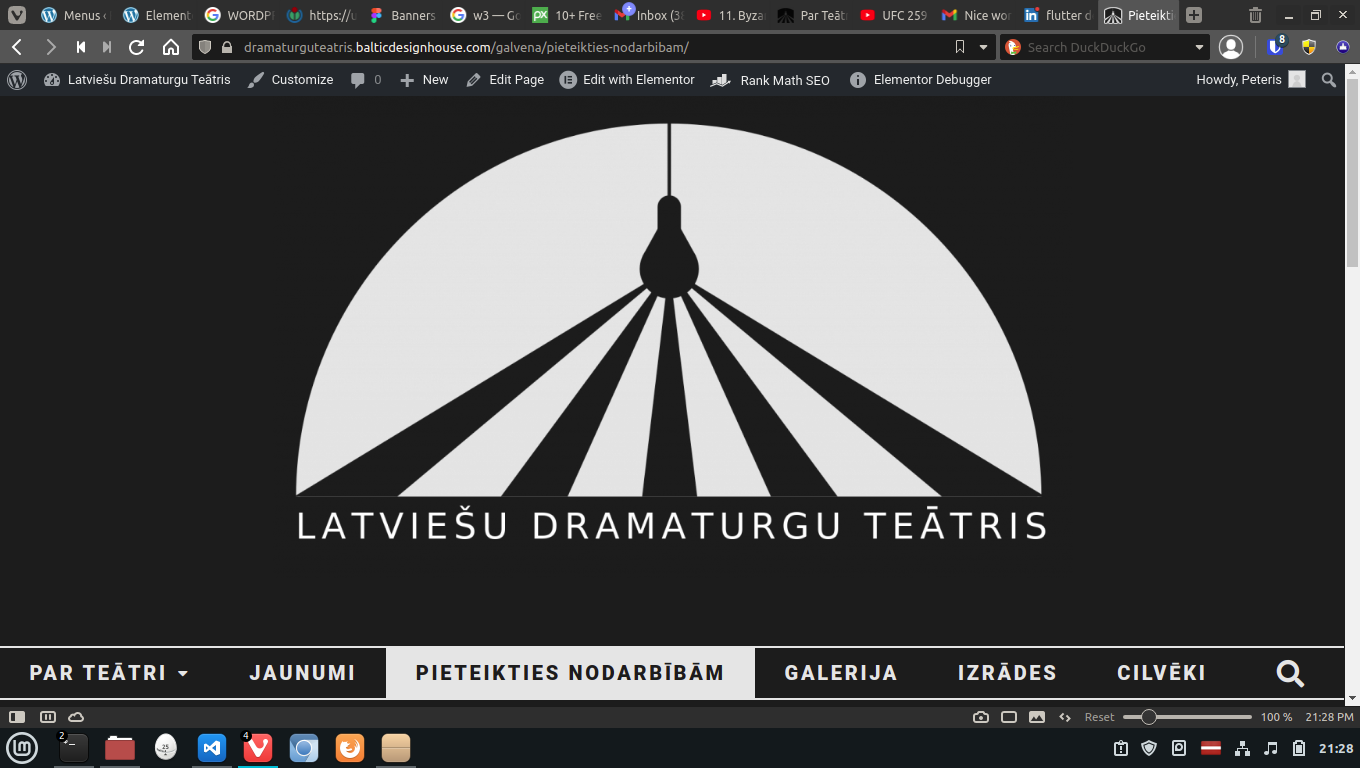Open Howdy, Peteris account menu

(x=1251, y=80)
